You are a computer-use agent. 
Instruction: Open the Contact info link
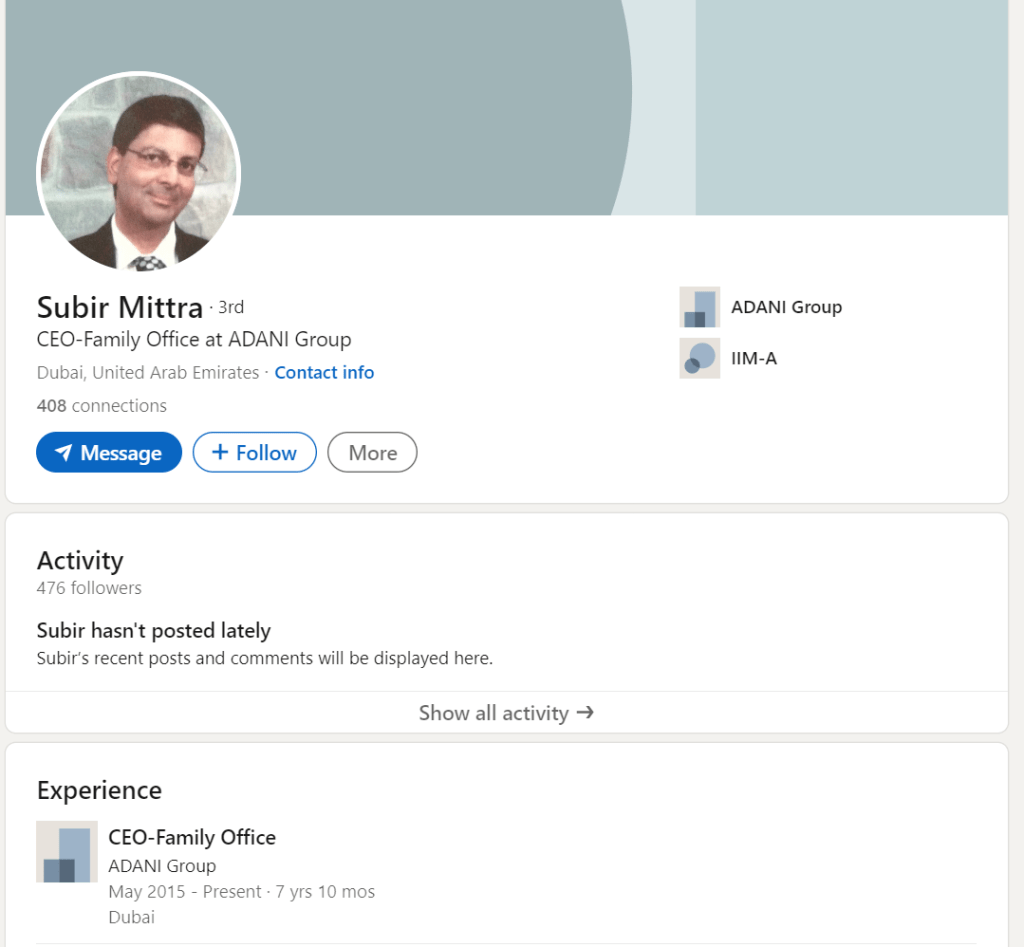[324, 373]
